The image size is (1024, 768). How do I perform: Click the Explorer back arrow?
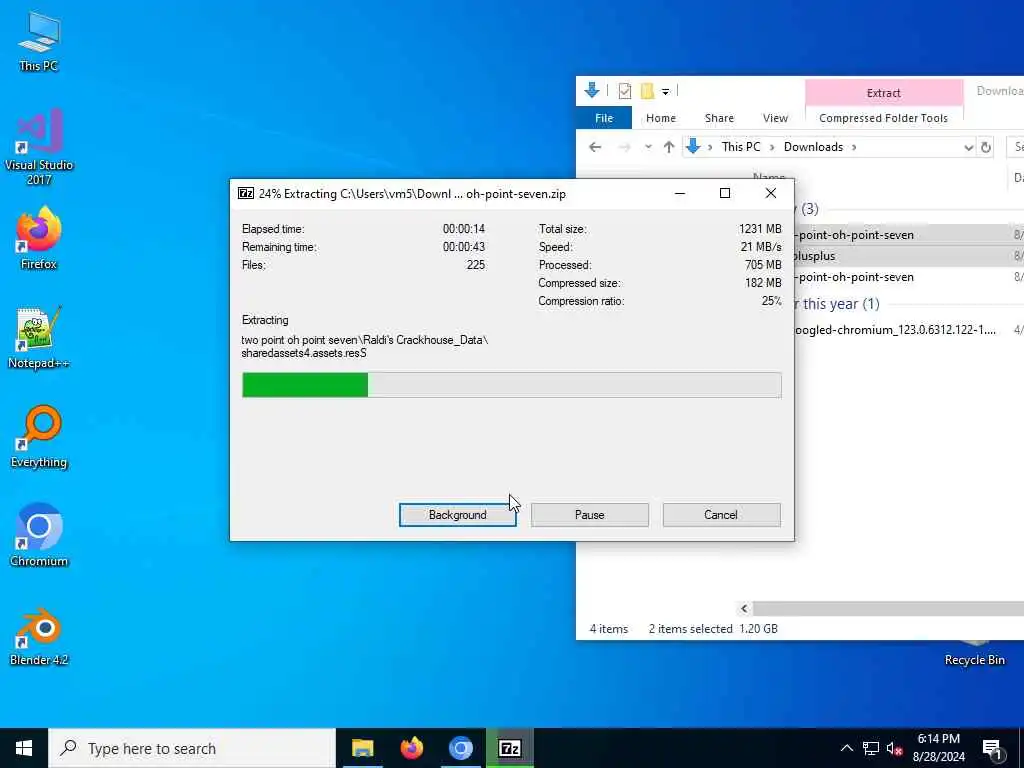pos(595,147)
